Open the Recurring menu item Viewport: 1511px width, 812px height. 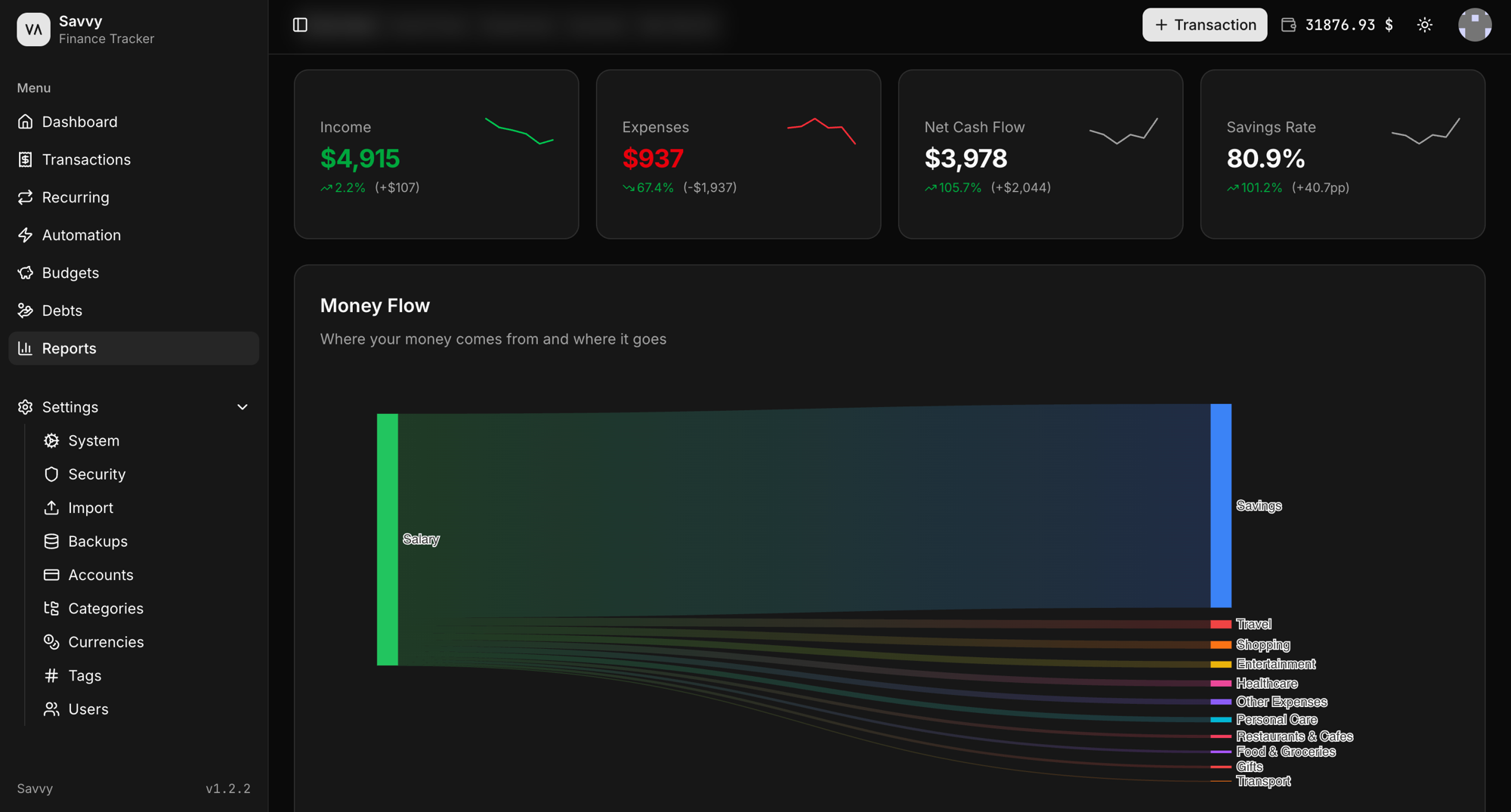(134, 197)
